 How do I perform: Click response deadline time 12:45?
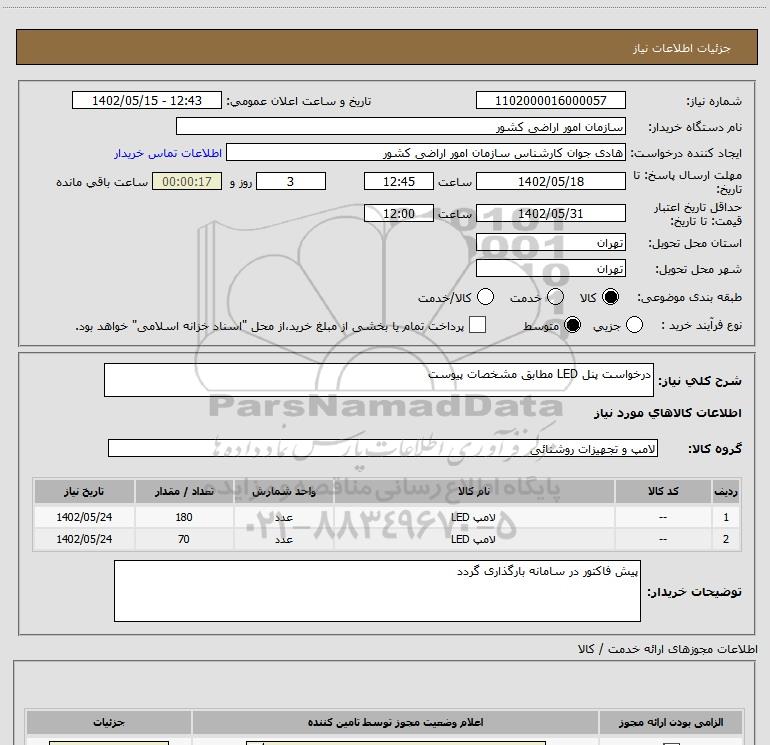pyautogui.click(x=399, y=182)
